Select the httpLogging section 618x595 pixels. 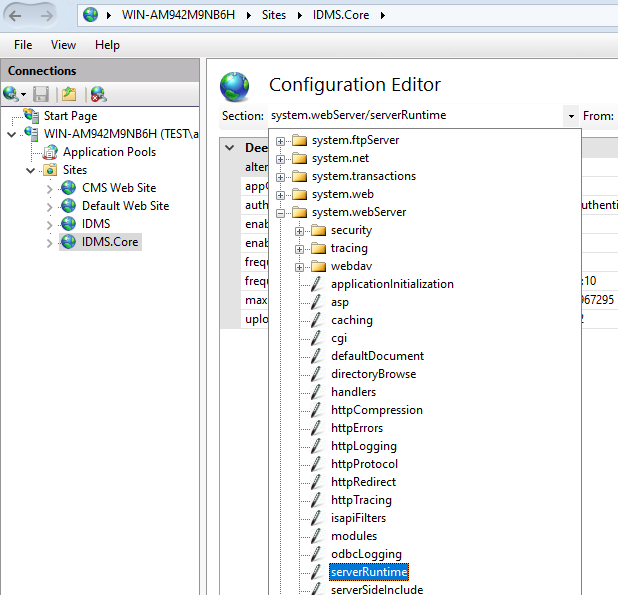click(364, 446)
